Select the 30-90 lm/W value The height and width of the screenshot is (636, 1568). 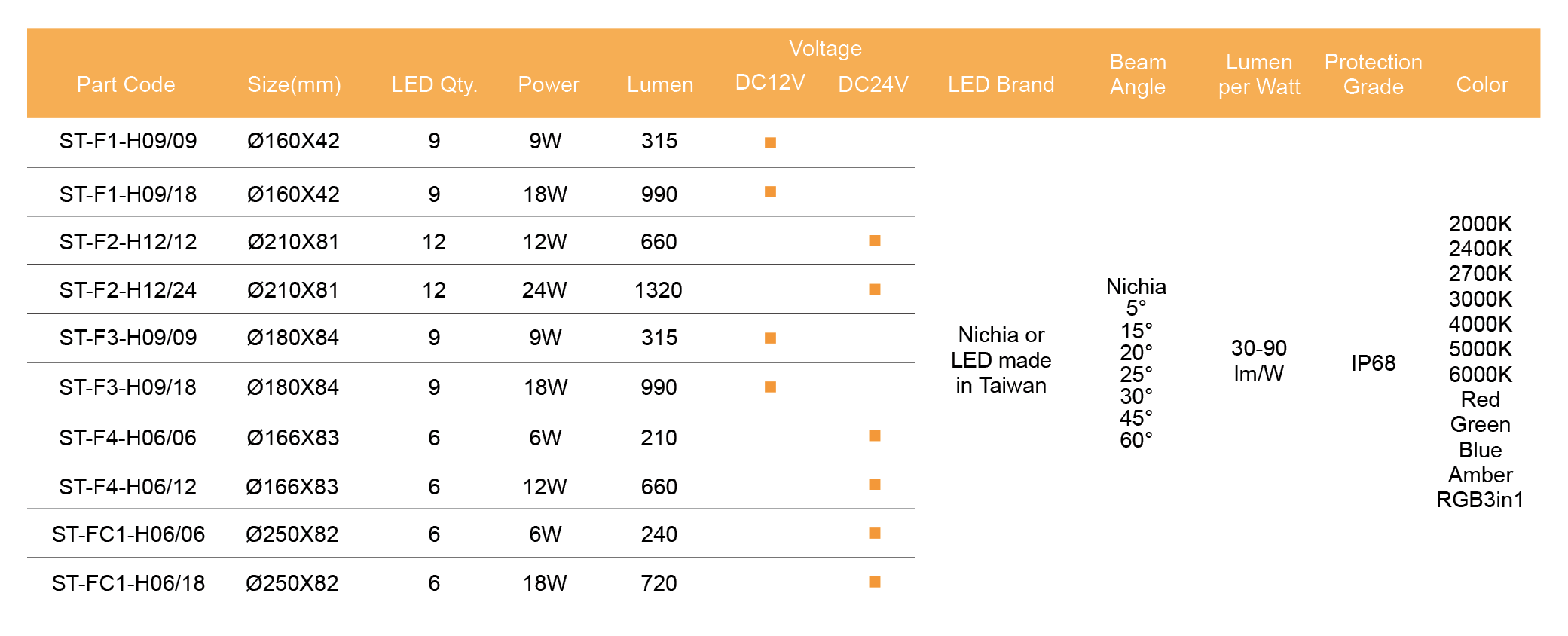tap(1258, 360)
